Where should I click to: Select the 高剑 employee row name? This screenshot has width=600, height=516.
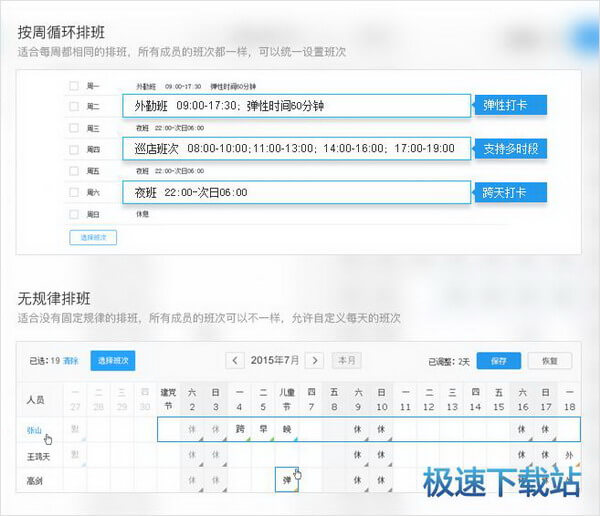[34, 481]
